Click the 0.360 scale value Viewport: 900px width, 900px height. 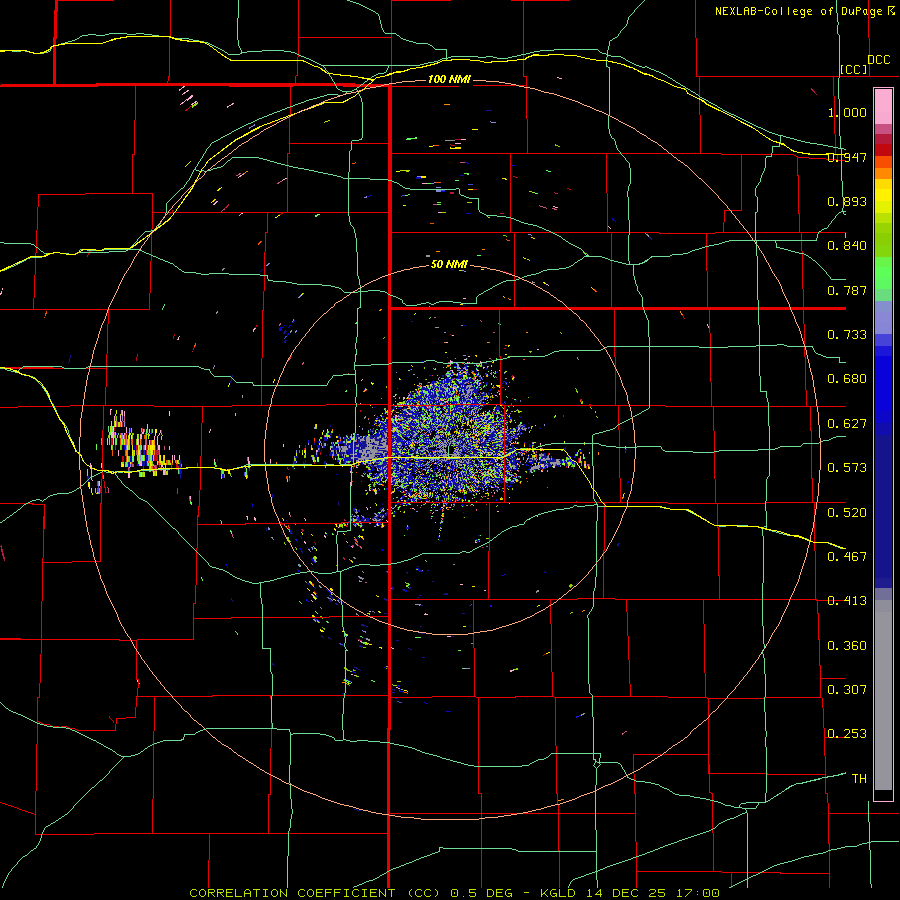(847, 646)
